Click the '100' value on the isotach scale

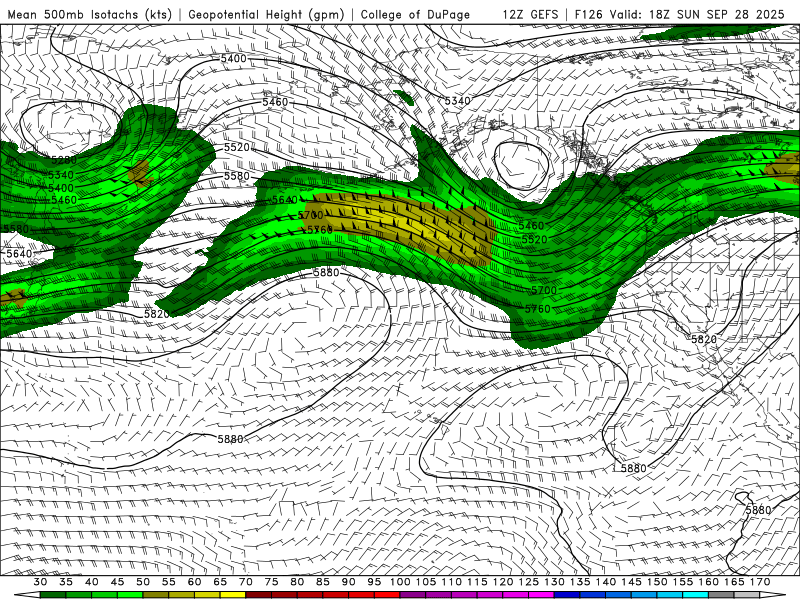coord(400,582)
